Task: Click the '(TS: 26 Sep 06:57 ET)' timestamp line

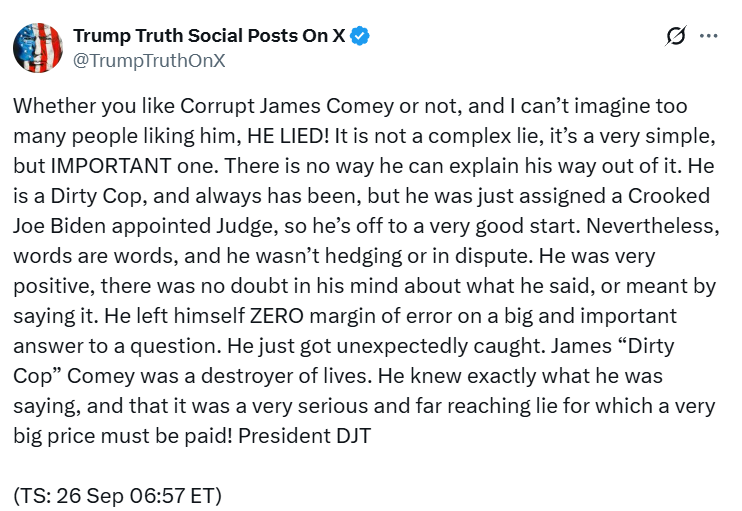Action: 117,496
